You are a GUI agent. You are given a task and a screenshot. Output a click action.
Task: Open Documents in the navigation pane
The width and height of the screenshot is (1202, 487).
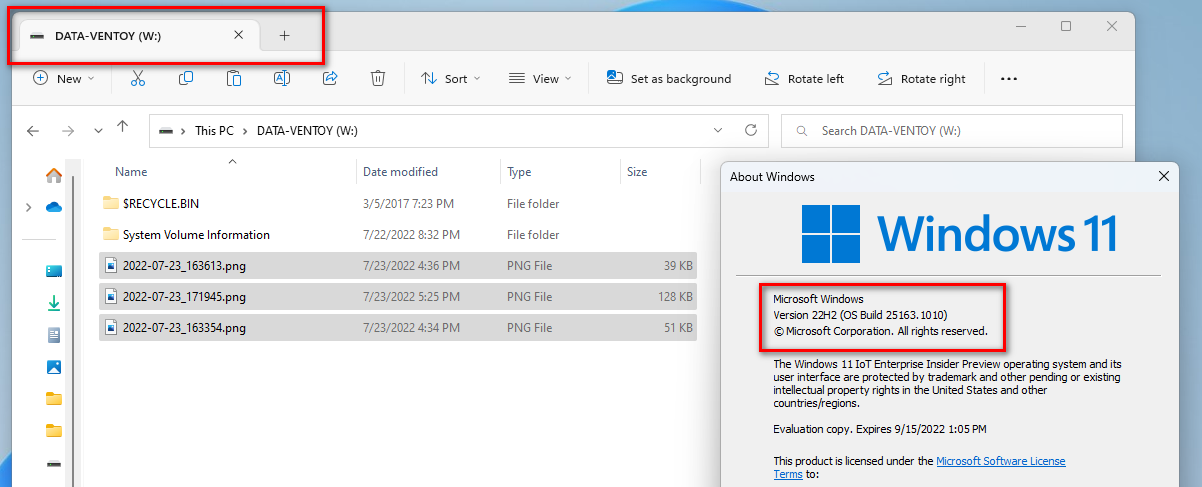(x=54, y=335)
